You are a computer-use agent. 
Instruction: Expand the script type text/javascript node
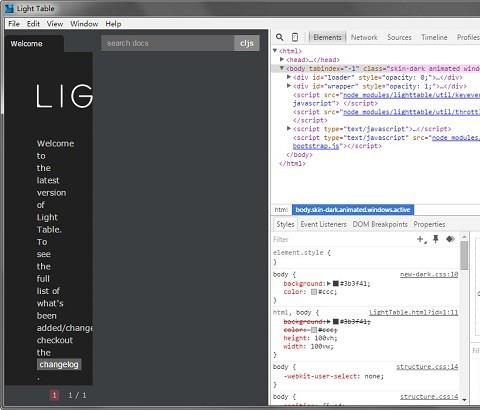pos(289,128)
